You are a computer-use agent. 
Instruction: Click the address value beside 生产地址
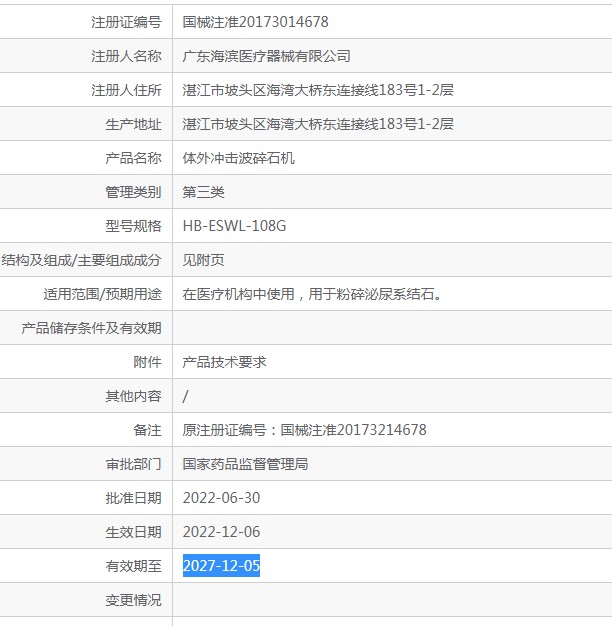coord(318,124)
